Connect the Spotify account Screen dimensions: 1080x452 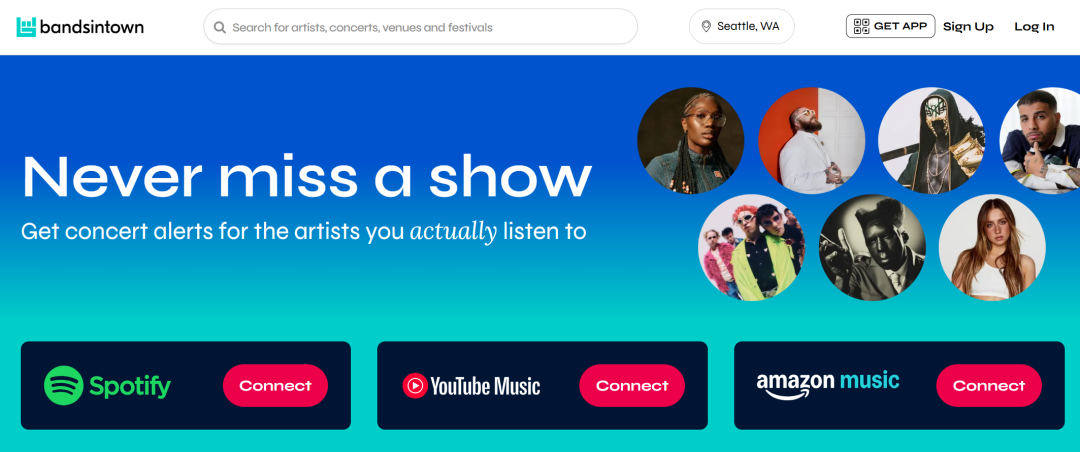[x=275, y=386]
